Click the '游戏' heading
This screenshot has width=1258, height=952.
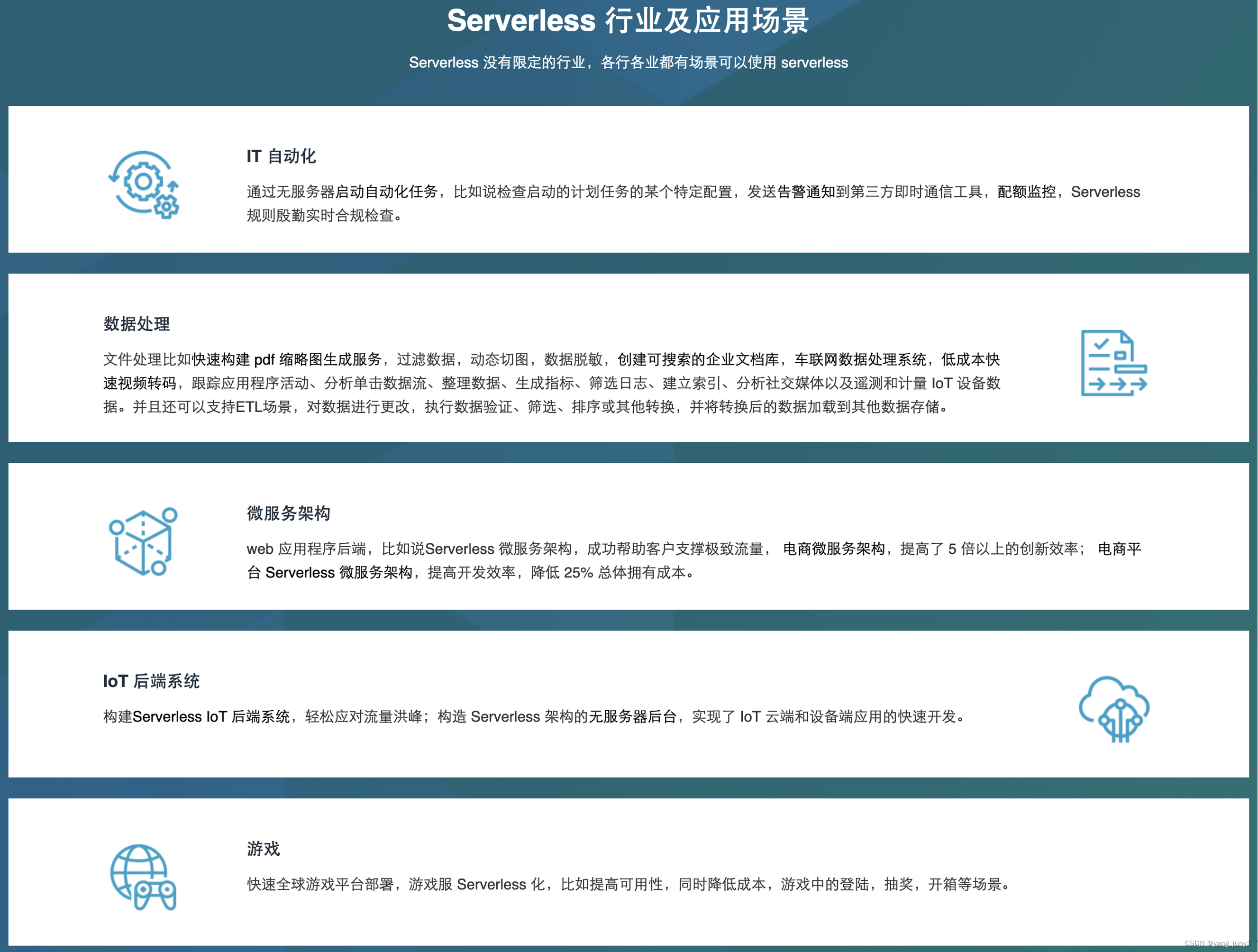tap(264, 849)
